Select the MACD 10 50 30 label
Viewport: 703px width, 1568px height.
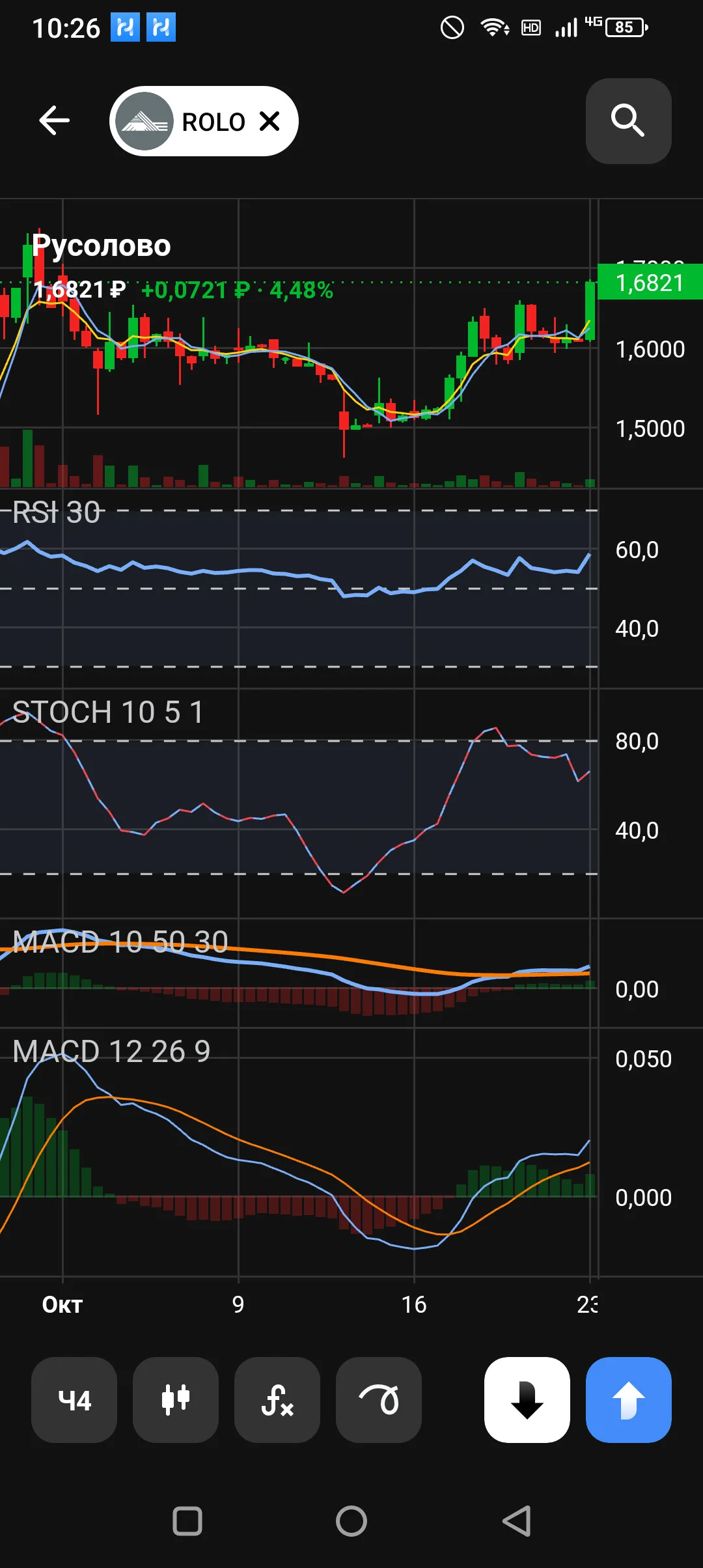point(120,942)
